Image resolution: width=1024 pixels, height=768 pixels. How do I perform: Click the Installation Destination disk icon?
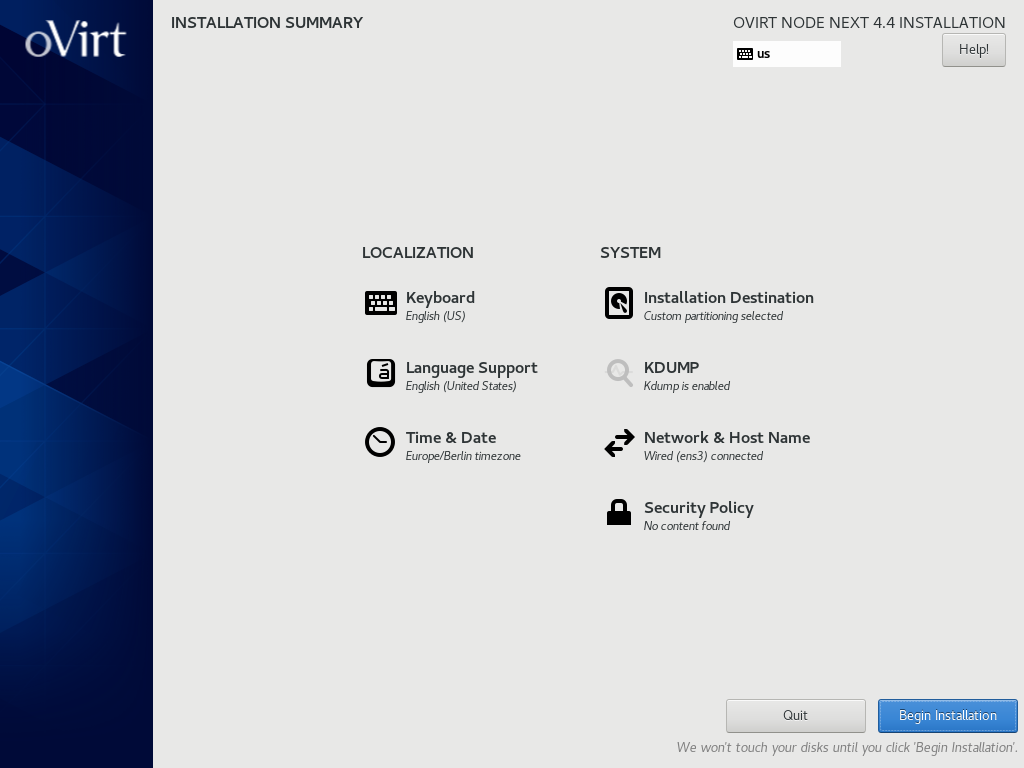pos(618,303)
